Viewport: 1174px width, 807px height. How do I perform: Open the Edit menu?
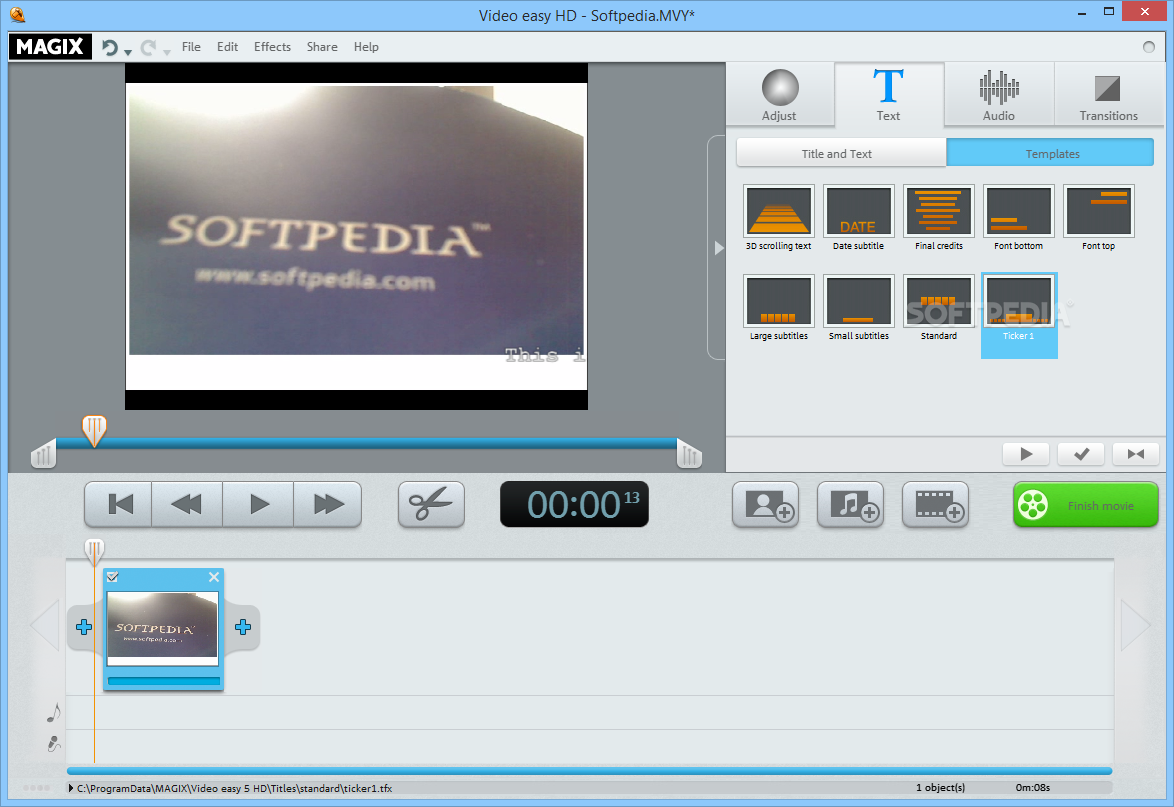(227, 46)
